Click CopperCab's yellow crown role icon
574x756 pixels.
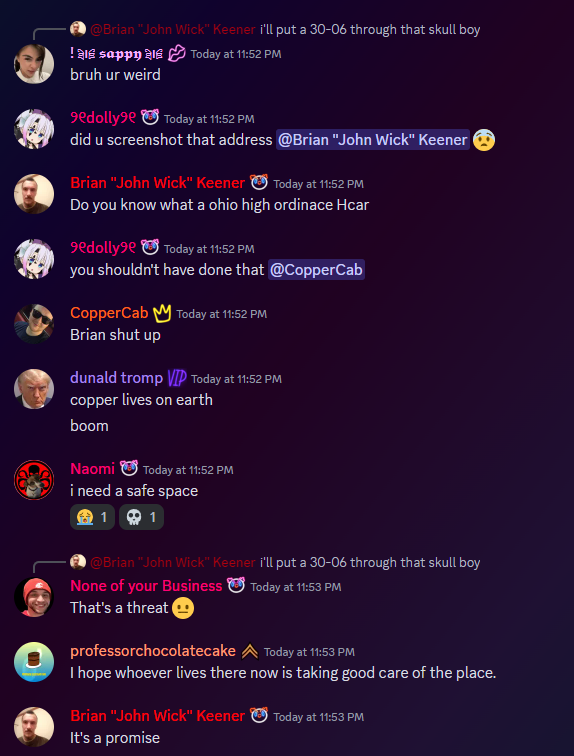point(162,313)
